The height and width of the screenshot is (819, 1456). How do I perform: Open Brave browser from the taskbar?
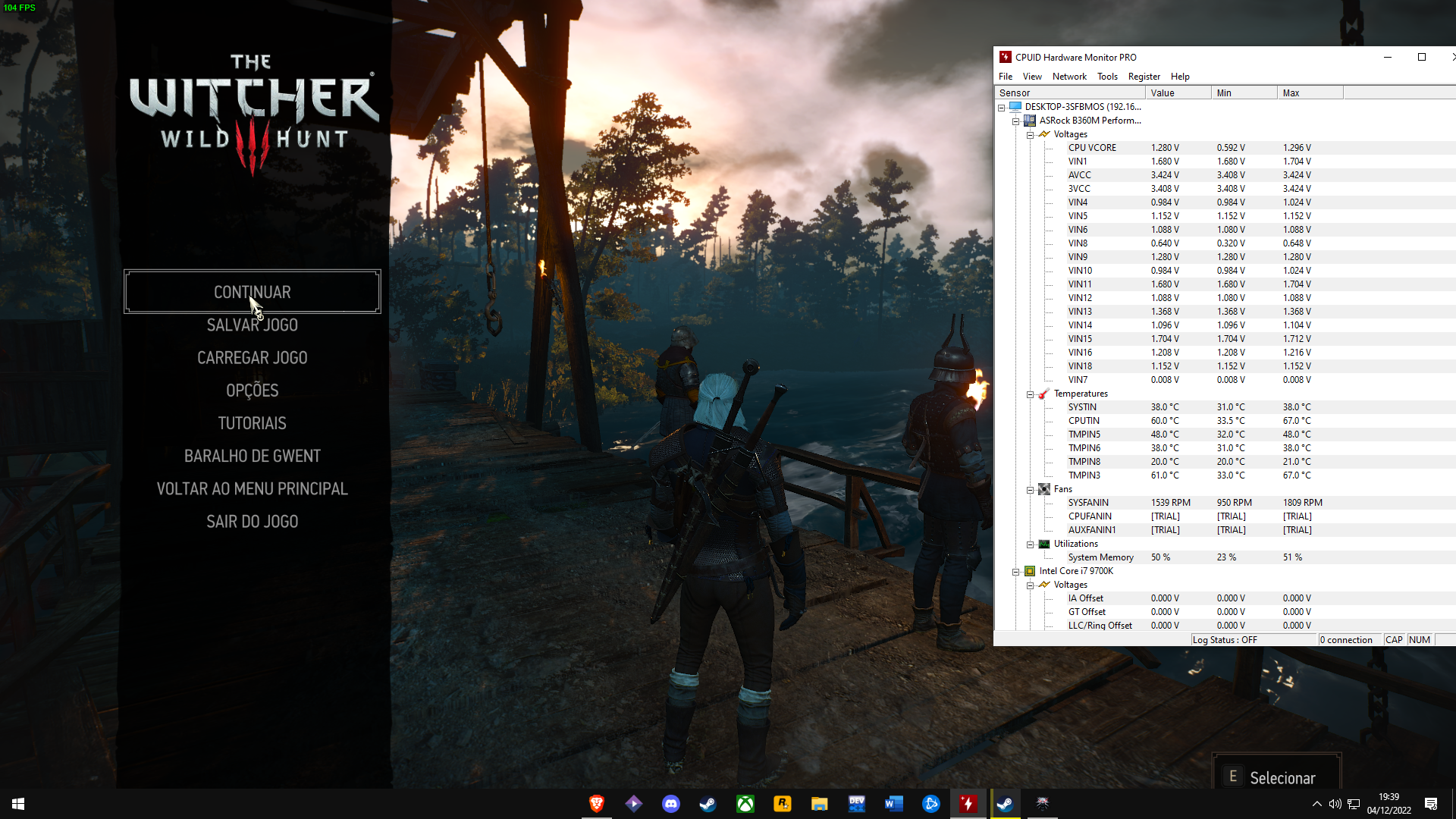596,804
